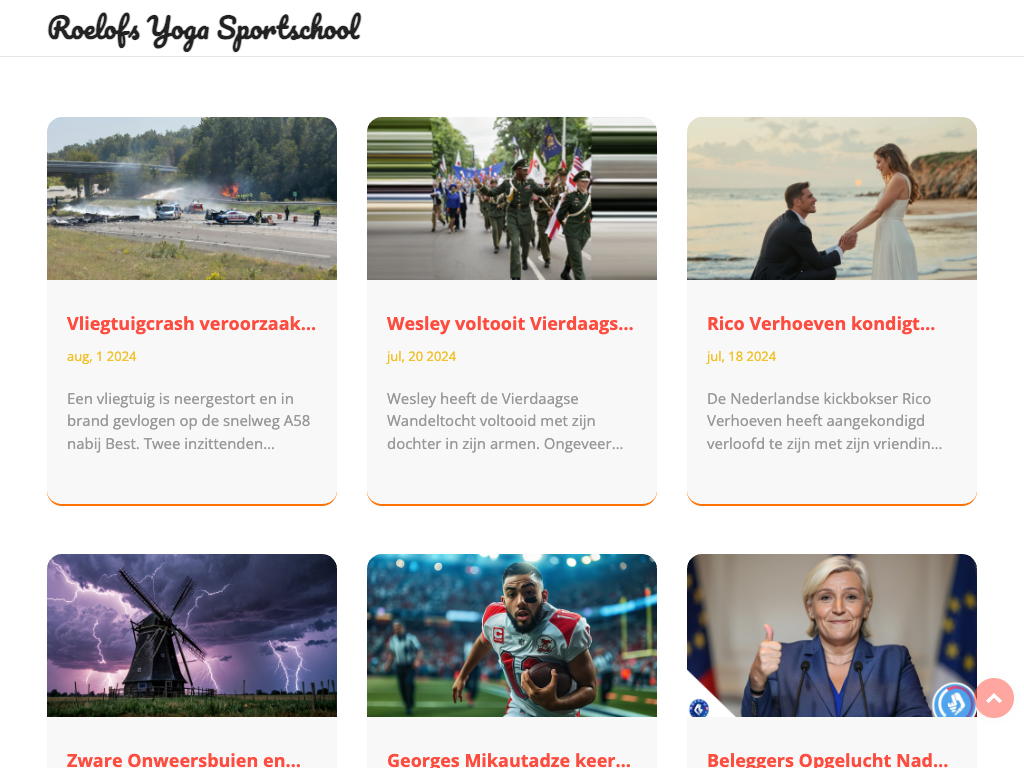The image size is (1024, 768).
Task: Click the American football player thumbnail
Action: click(x=512, y=635)
